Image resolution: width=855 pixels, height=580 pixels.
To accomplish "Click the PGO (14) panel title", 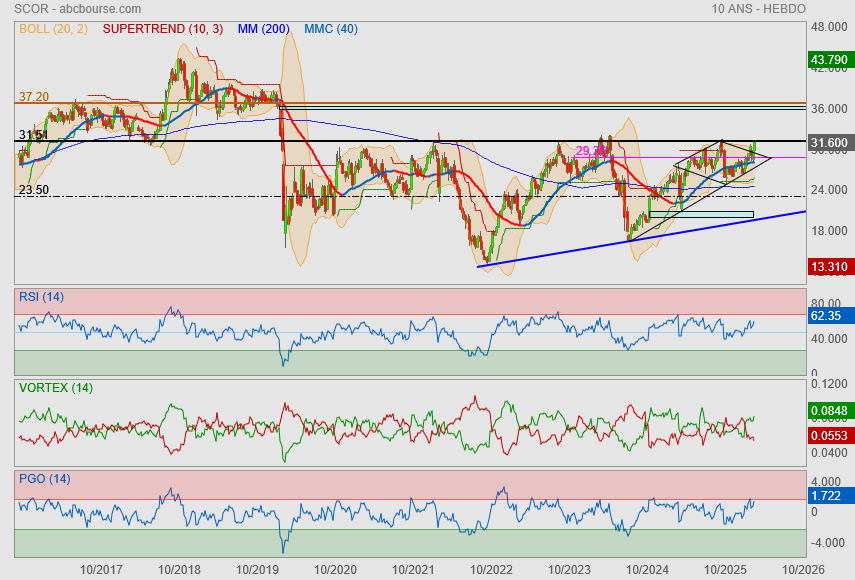I will [44, 479].
